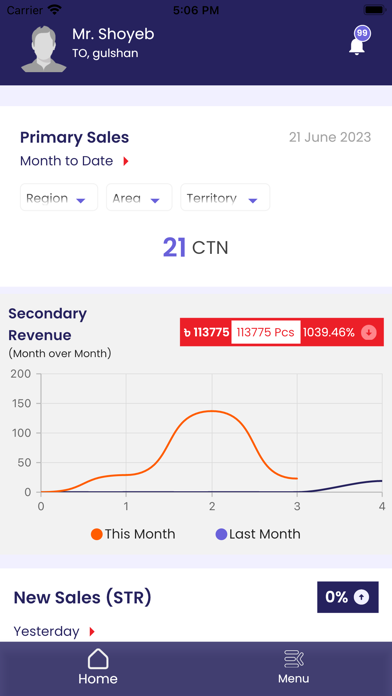Click the New Sales (STR) heading
The width and height of the screenshot is (392, 696).
(83, 598)
